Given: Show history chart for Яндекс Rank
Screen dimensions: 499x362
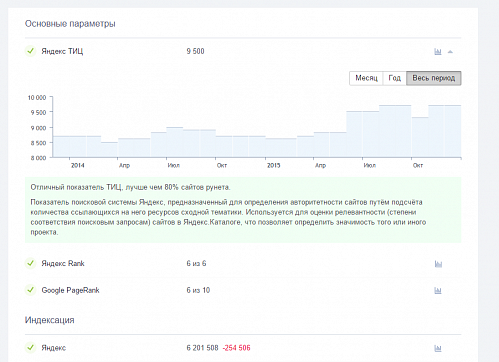Looking at the screenshot, I should click(438, 264).
